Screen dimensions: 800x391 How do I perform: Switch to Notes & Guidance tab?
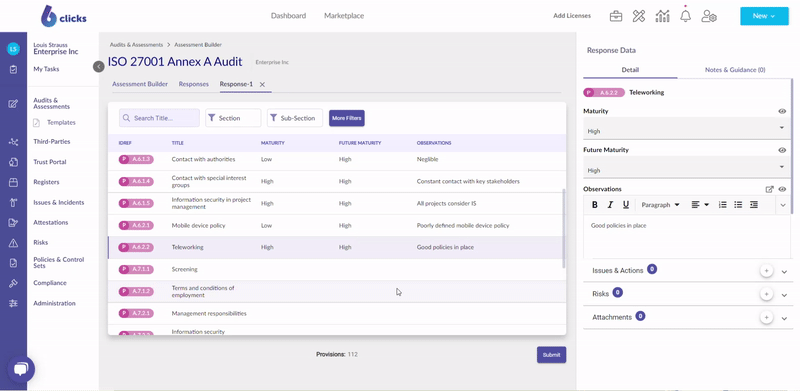[735, 70]
